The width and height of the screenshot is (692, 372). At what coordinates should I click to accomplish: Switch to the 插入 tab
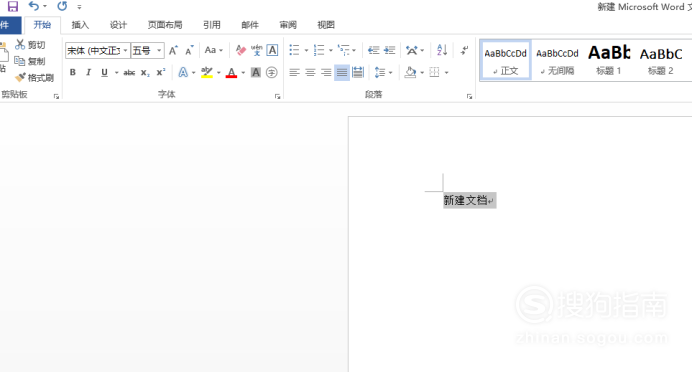[80, 25]
